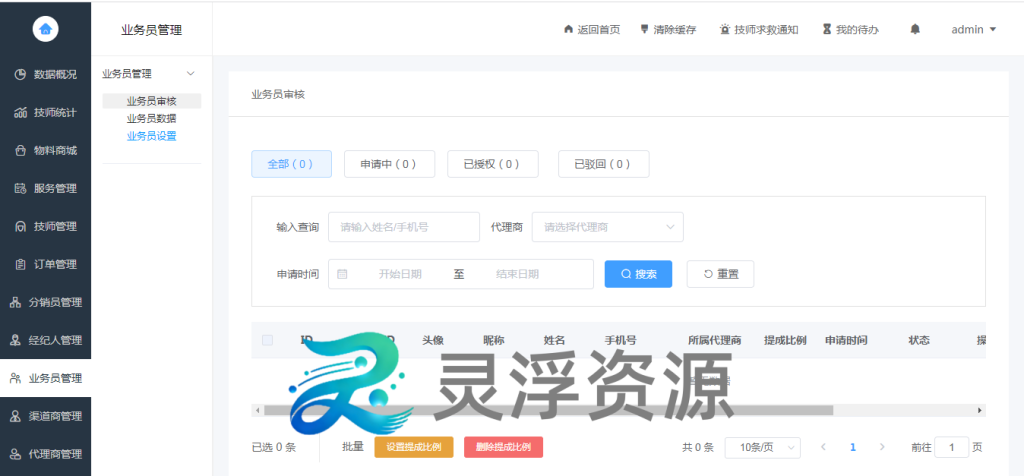Click the 重置 reset button
The height and width of the screenshot is (476, 1024).
(720, 274)
